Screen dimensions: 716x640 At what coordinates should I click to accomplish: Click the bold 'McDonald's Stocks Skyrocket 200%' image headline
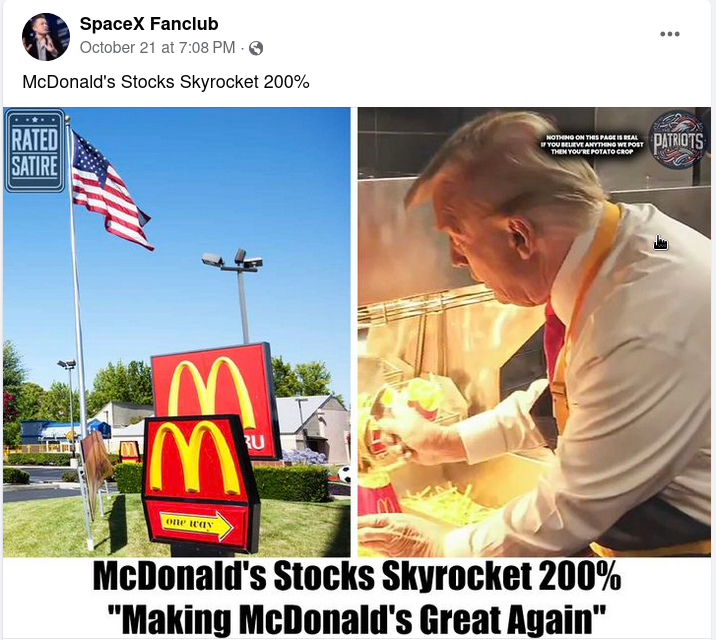357,577
